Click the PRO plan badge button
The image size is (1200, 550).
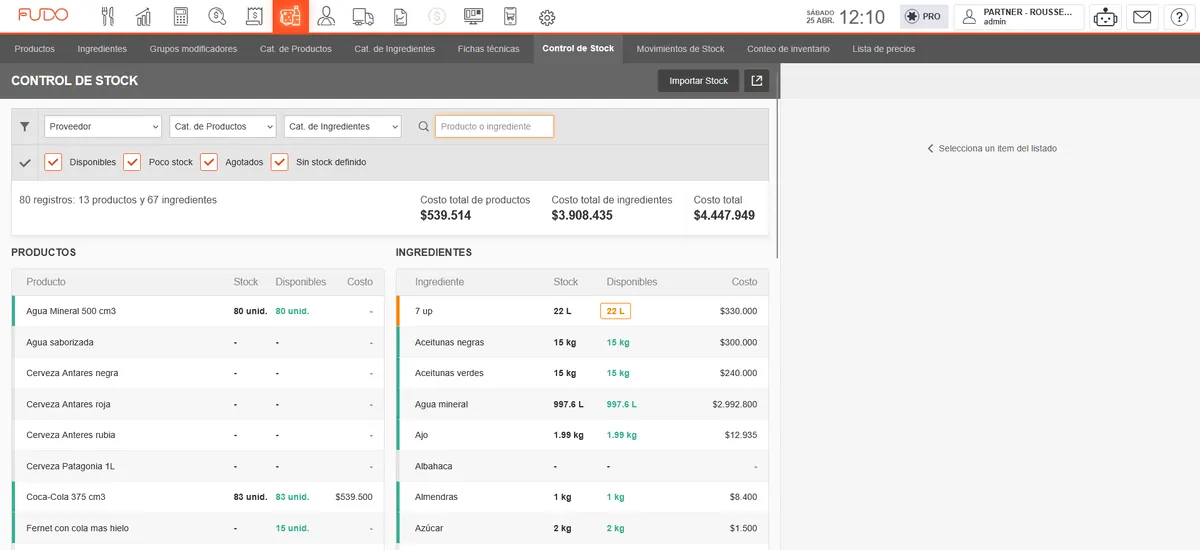[924, 17]
